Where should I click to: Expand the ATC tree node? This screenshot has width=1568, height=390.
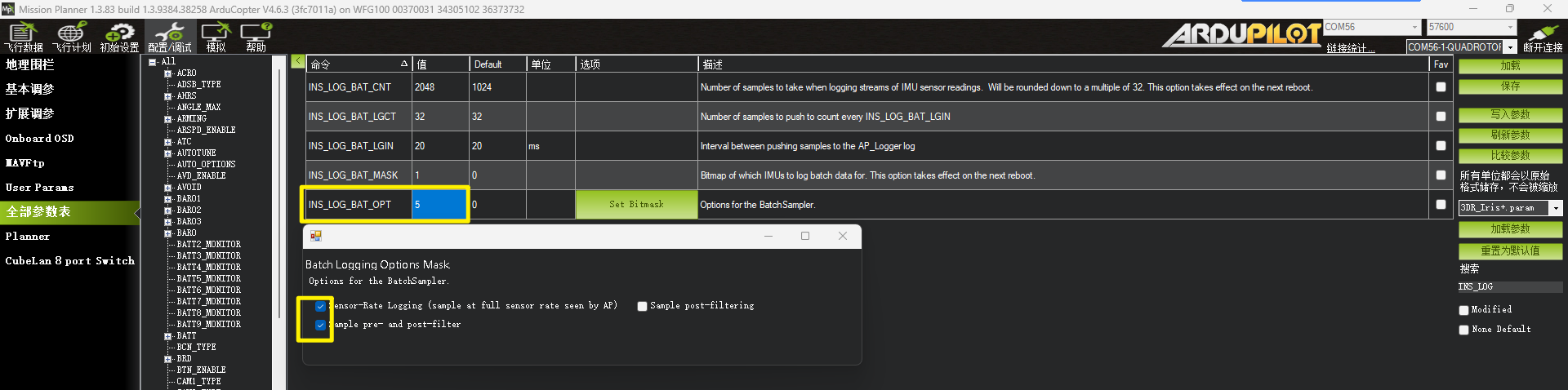[x=167, y=142]
